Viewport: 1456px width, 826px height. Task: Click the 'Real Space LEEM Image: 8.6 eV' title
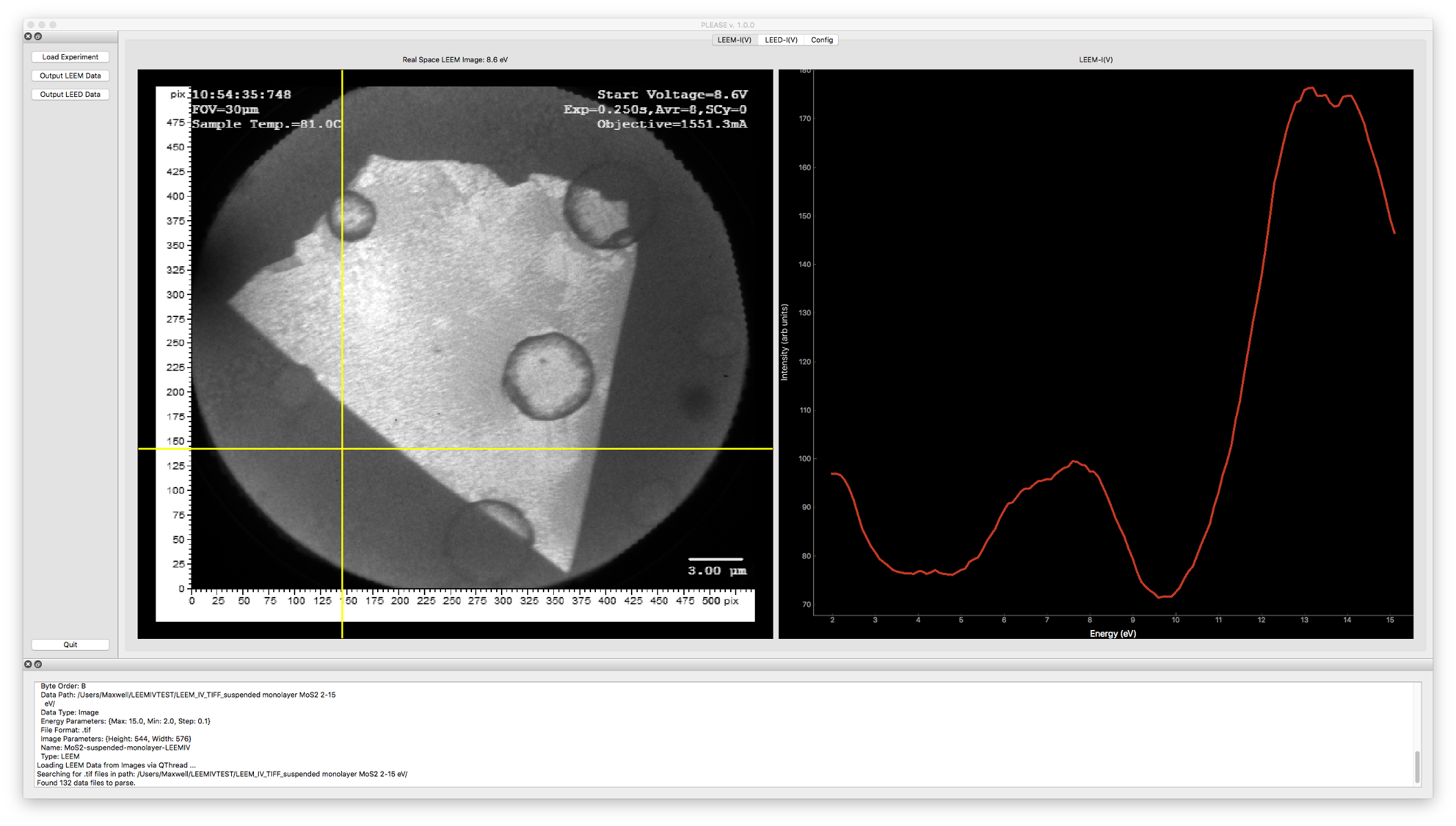(455, 60)
